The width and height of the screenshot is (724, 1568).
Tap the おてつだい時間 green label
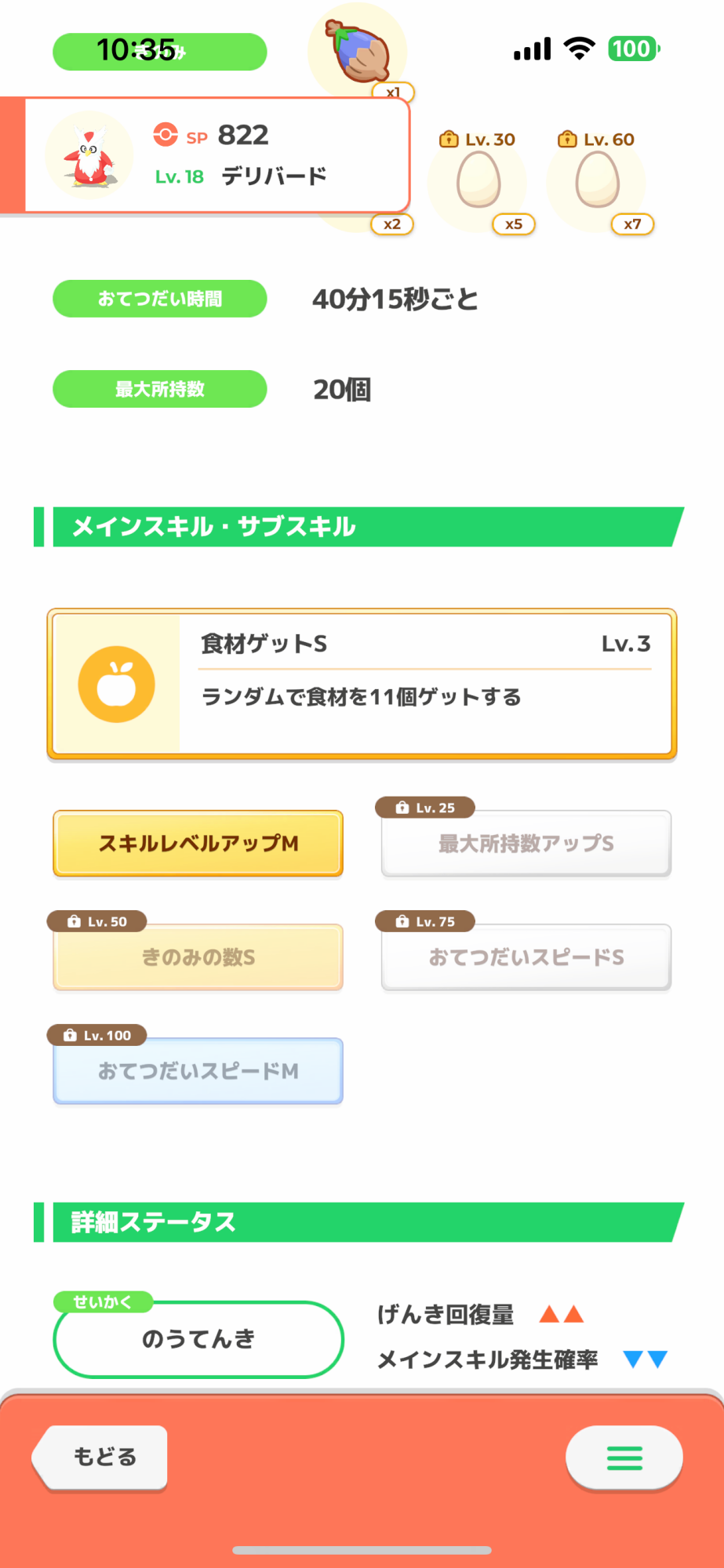tap(160, 299)
